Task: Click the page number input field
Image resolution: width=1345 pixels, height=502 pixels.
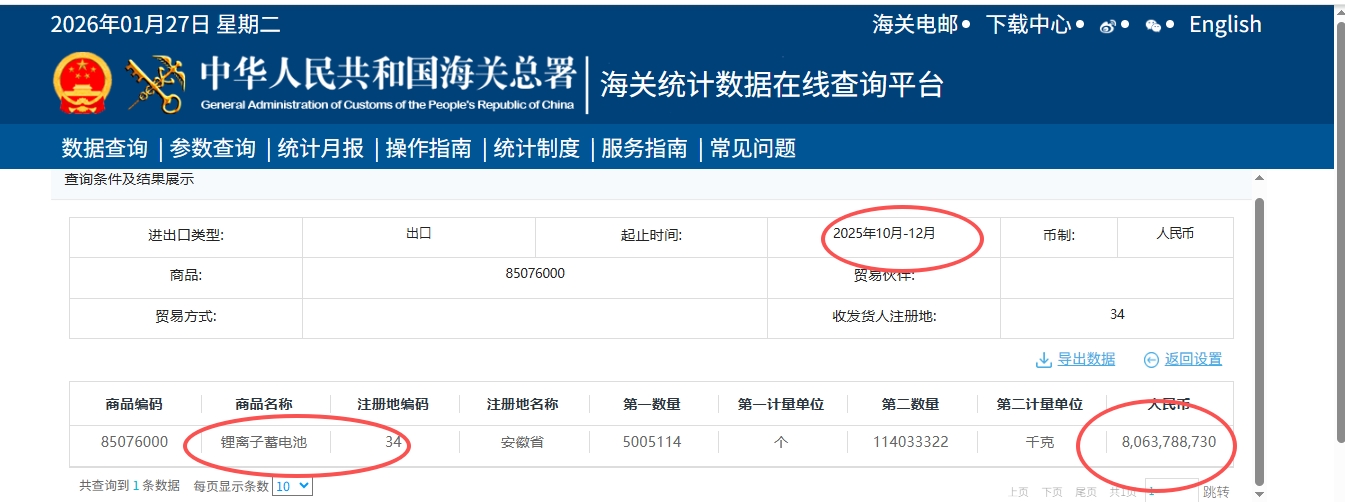Action: click(x=1172, y=491)
